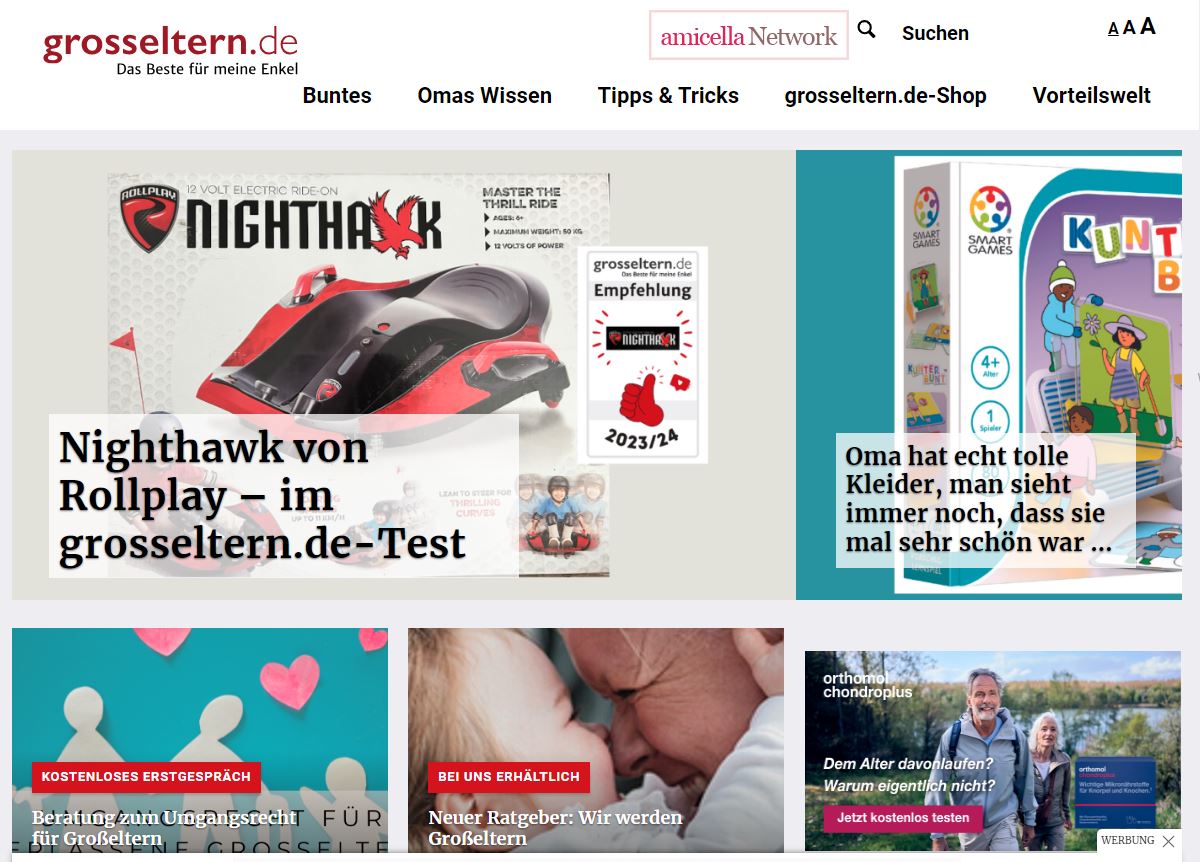1200x862 pixels.
Task: Click the grosseltern.de logo
Action: pyautogui.click(x=170, y=50)
